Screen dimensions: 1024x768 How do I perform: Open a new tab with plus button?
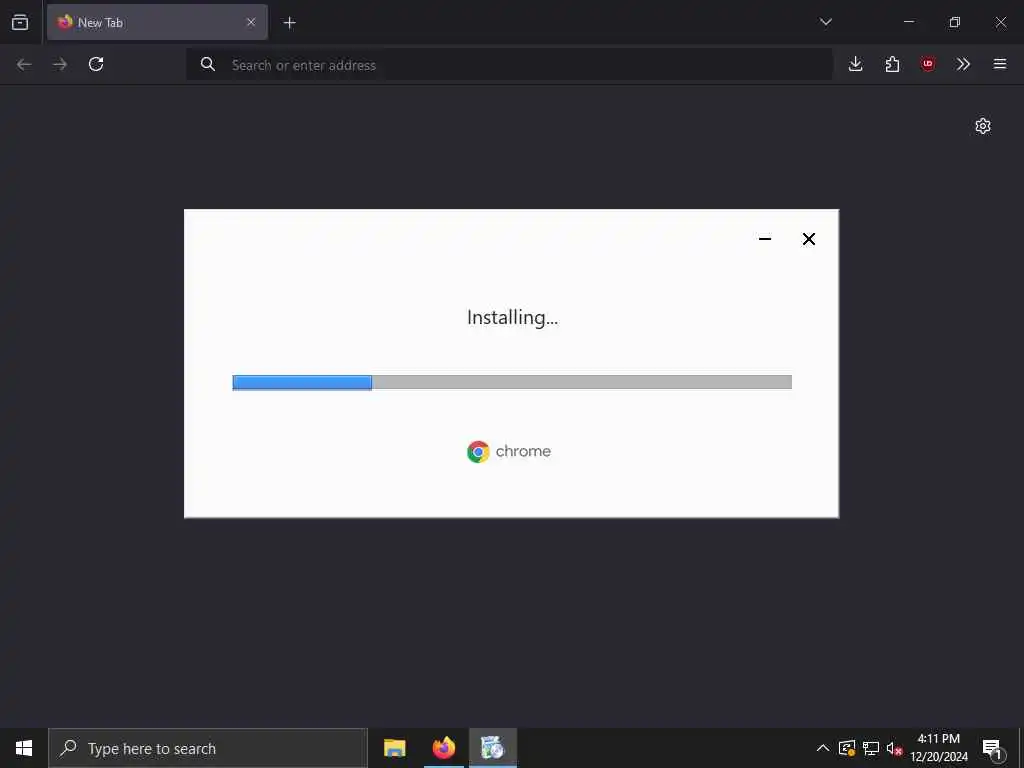point(289,23)
